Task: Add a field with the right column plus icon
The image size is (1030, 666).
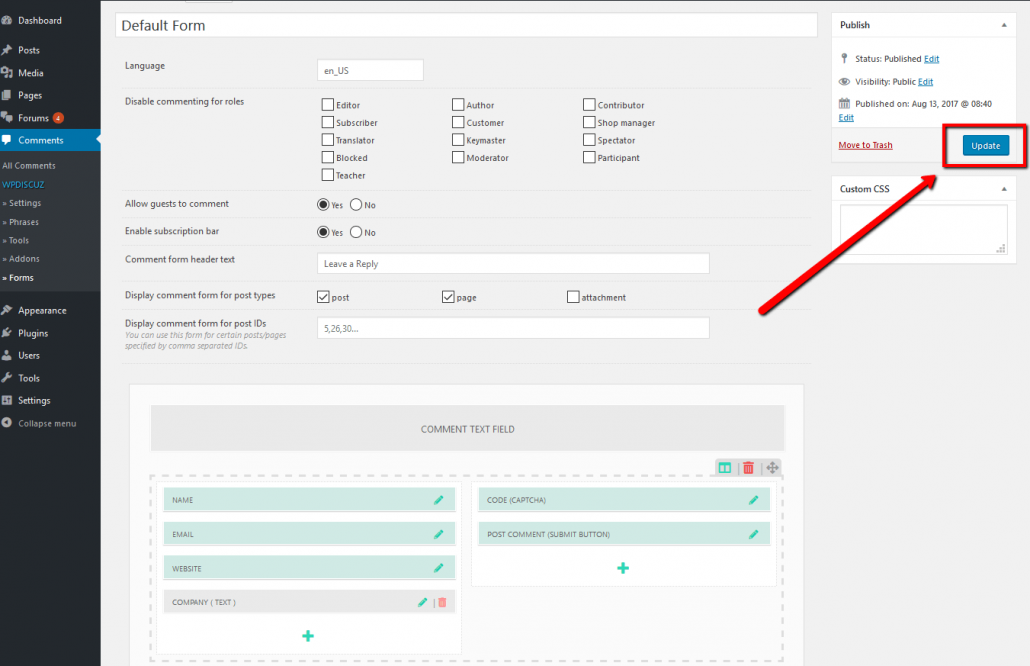Action: click(x=623, y=568)
